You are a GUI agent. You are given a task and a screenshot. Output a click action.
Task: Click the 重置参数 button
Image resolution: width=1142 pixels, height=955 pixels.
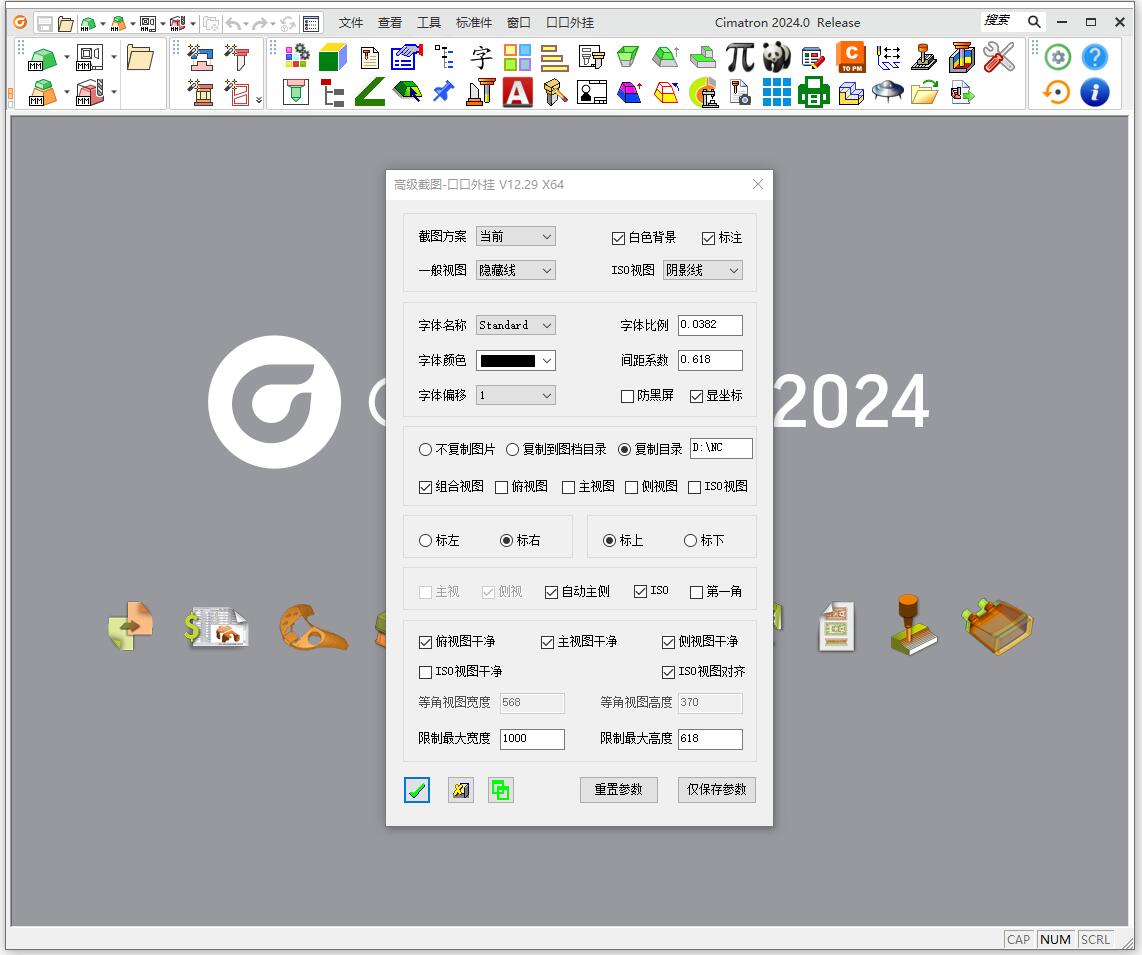coord(618,789)
